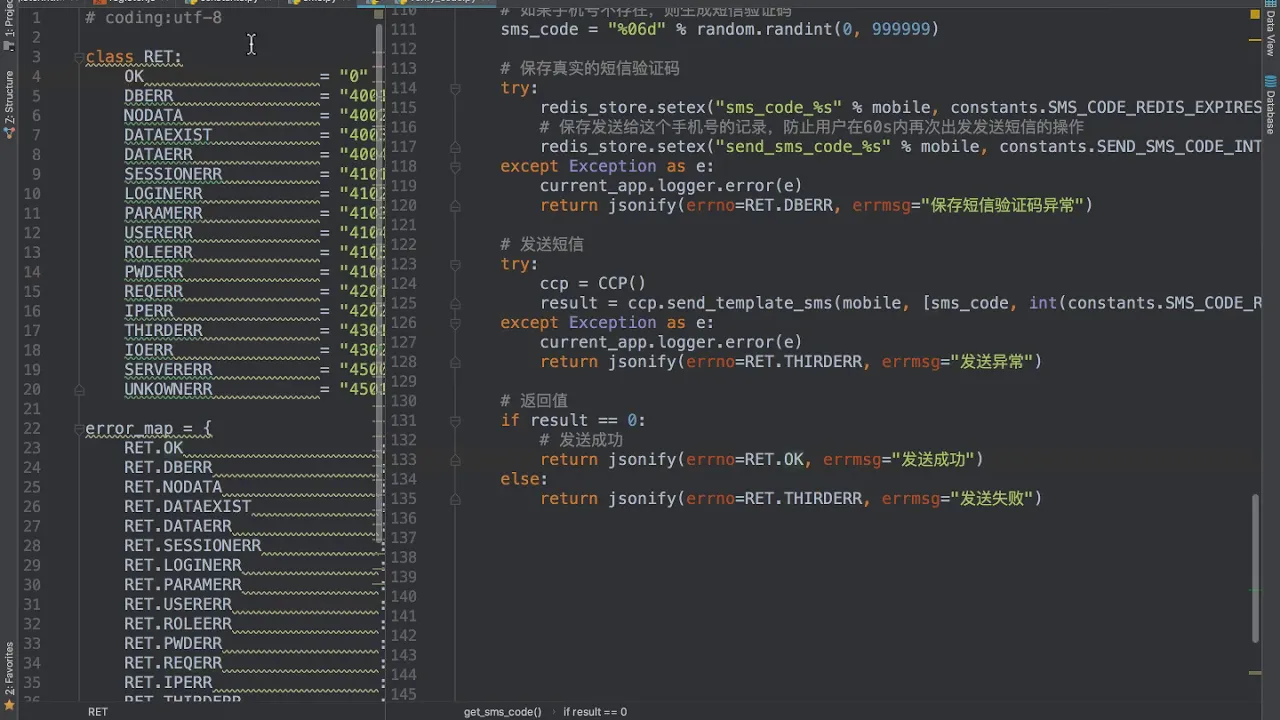
Task: Fold the except block at line 126
Action: point(455,323)
